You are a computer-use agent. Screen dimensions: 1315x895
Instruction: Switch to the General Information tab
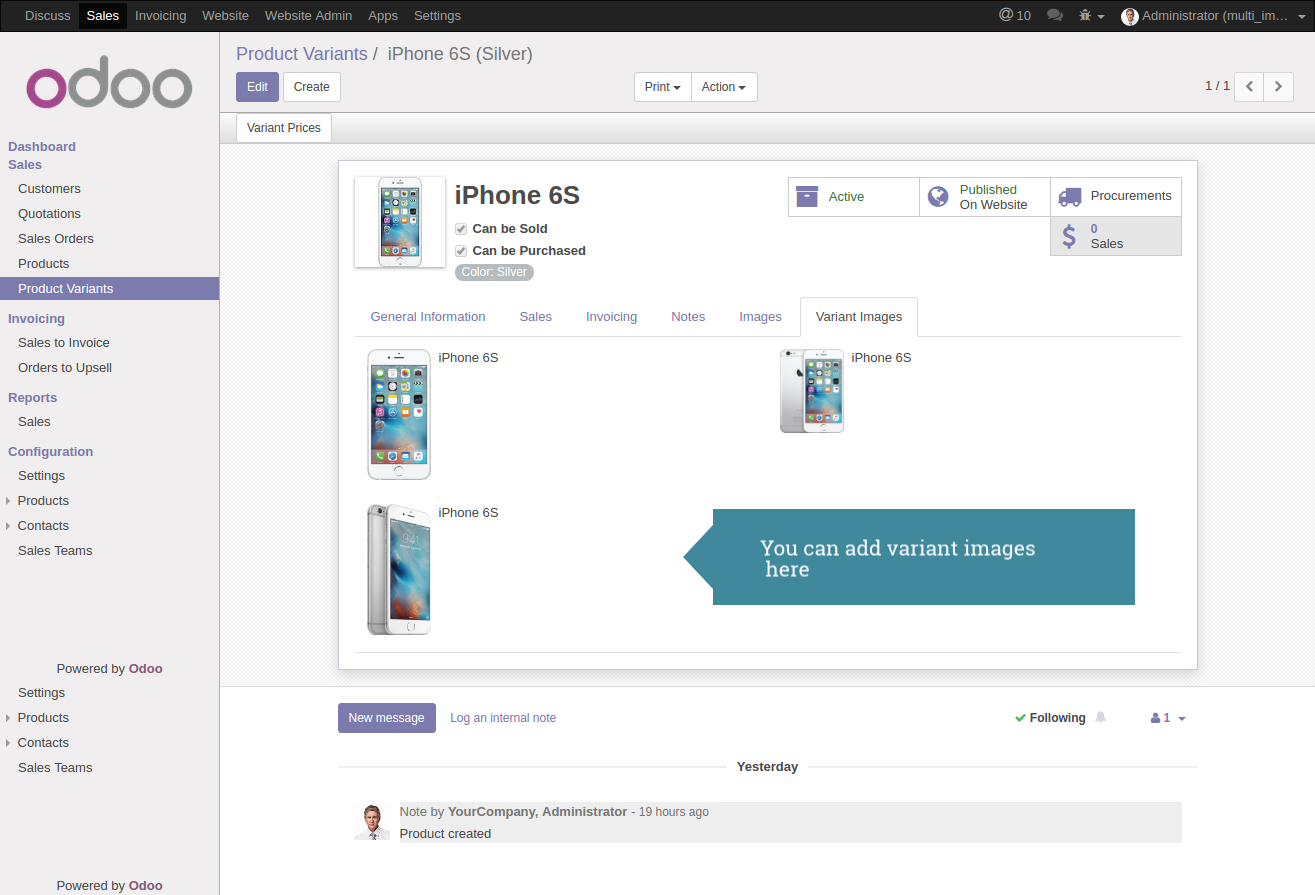tap(428, 316)
